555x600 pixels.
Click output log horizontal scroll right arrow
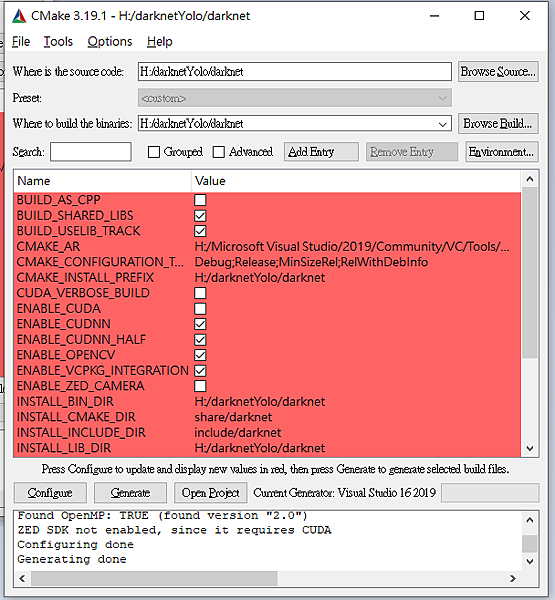click(513, 579)
